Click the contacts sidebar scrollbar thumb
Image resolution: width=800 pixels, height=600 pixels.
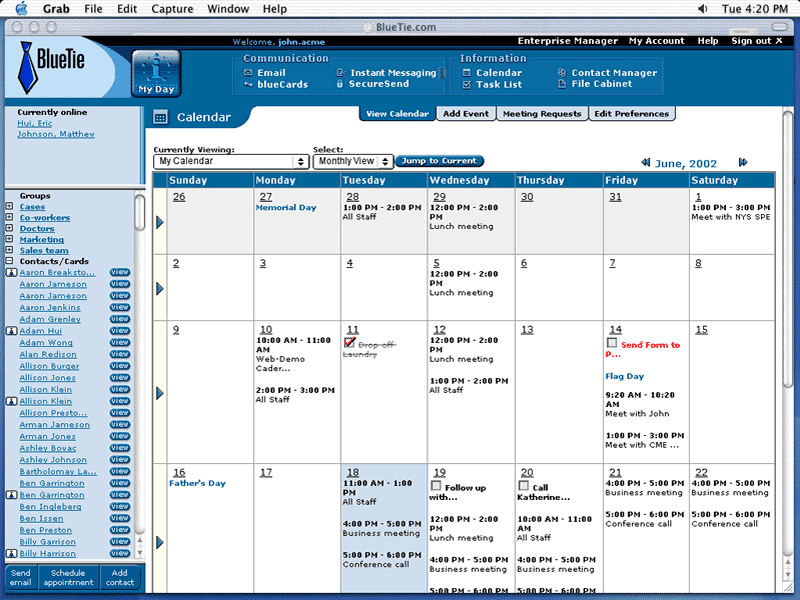click(x=139, y=212)
